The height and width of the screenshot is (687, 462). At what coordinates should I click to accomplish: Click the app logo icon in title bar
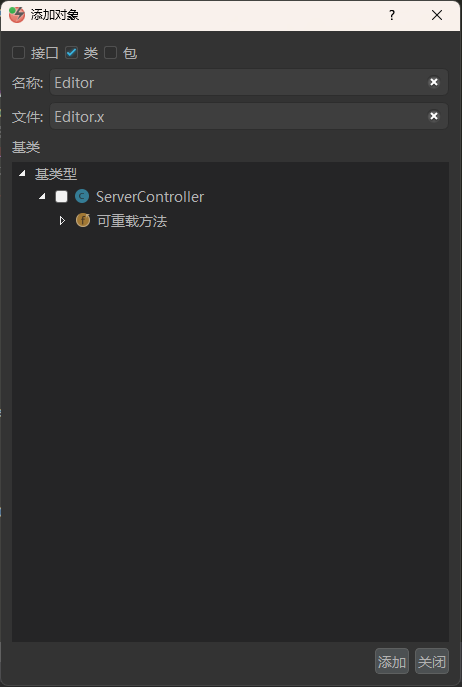pyautogui.click(x=17, y=15)
